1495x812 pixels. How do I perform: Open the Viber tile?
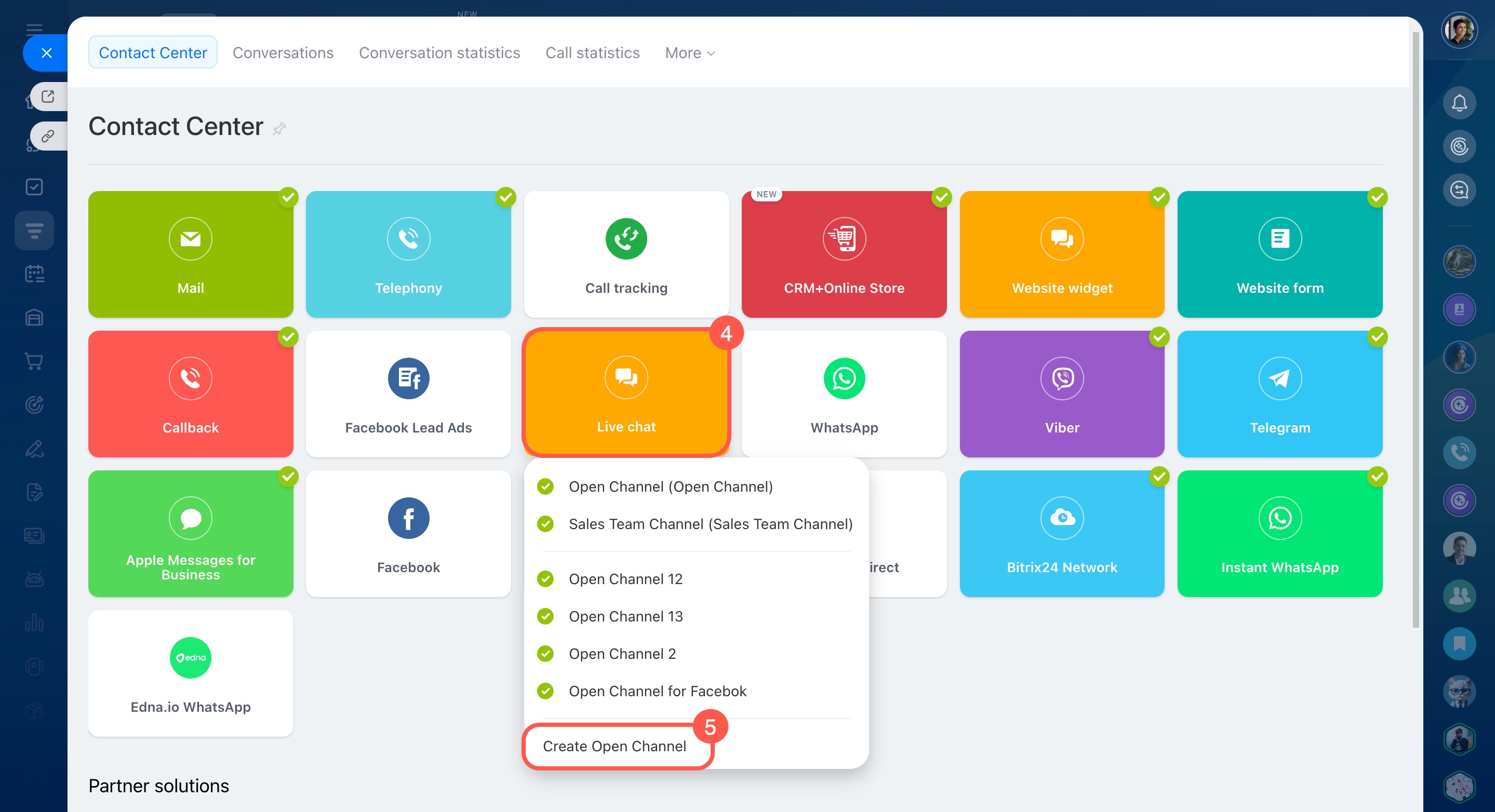click(1061, 394)
